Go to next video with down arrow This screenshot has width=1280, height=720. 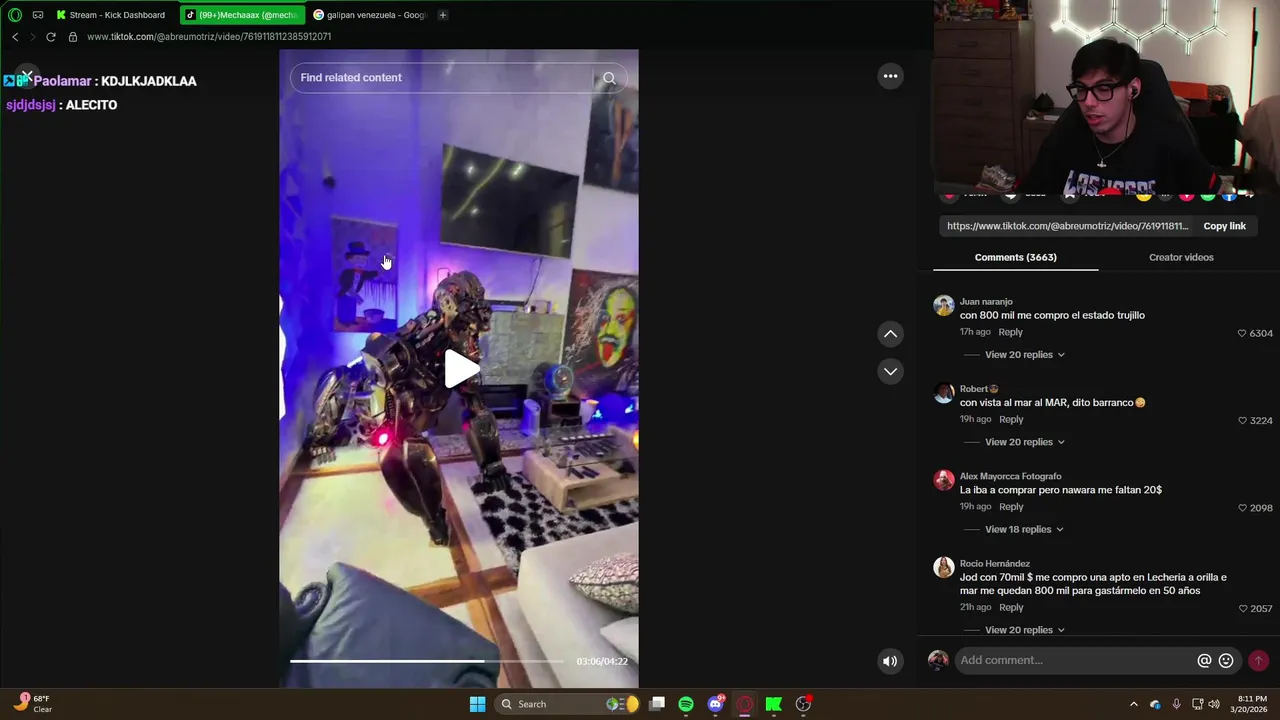pos(890,371)
